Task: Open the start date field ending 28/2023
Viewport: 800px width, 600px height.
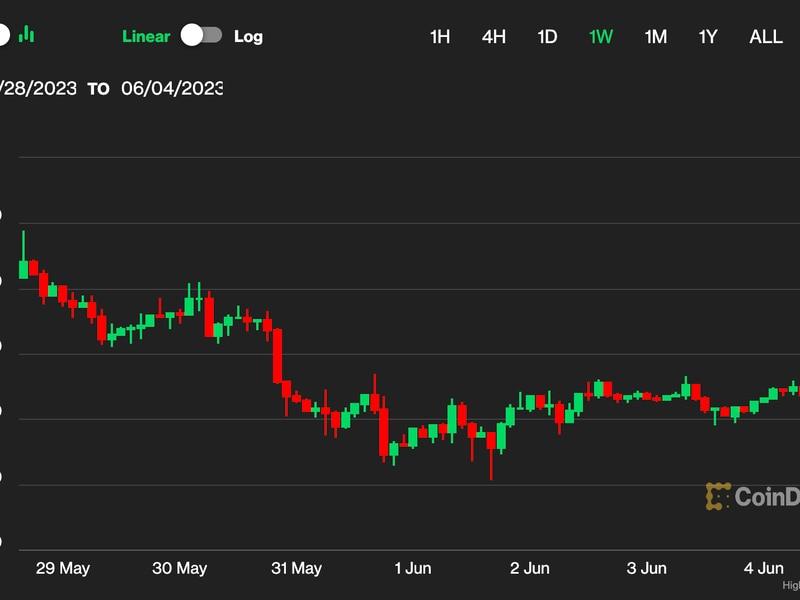Action: [x=38, y=88]
